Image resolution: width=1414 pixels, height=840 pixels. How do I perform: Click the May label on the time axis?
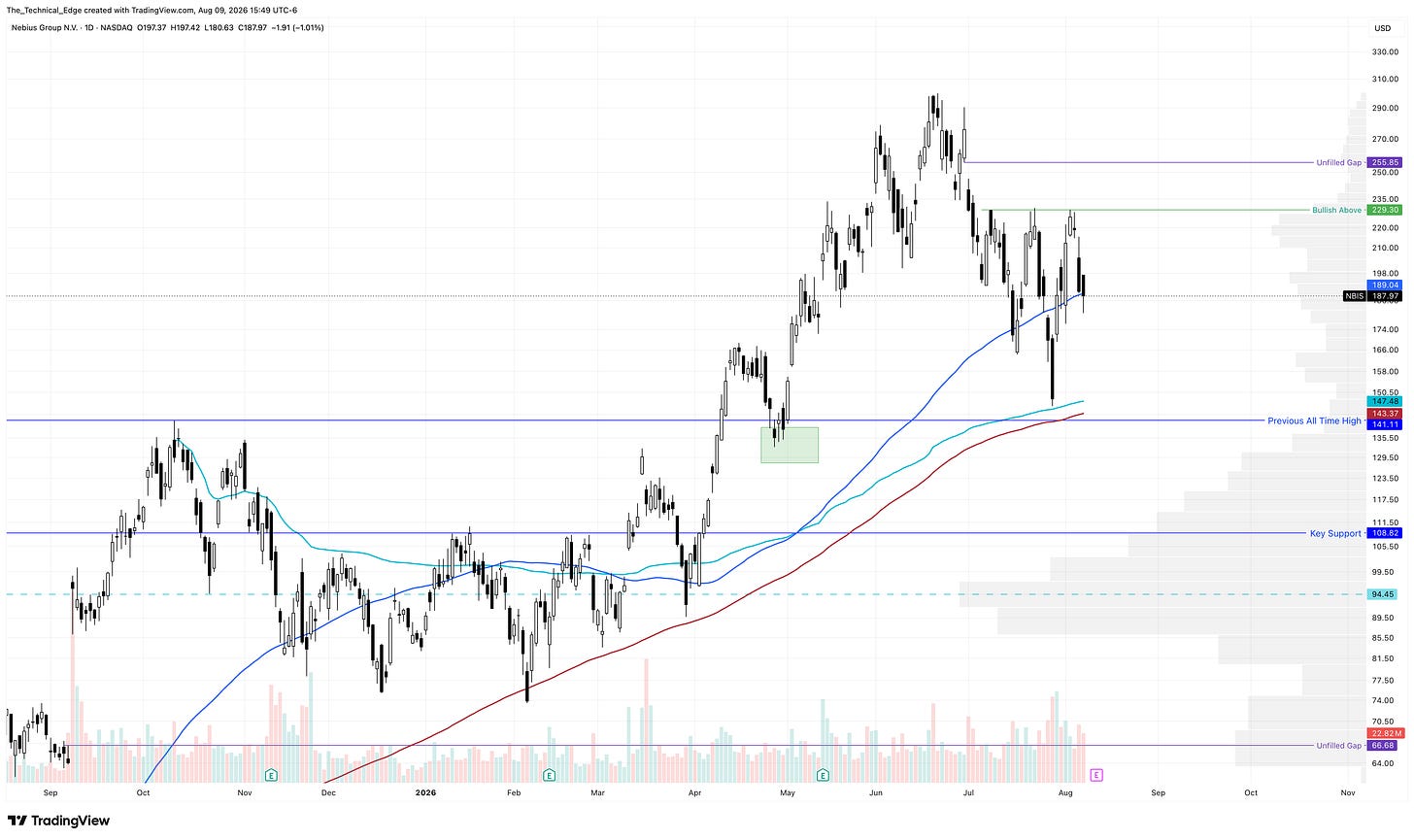point(787,792)
